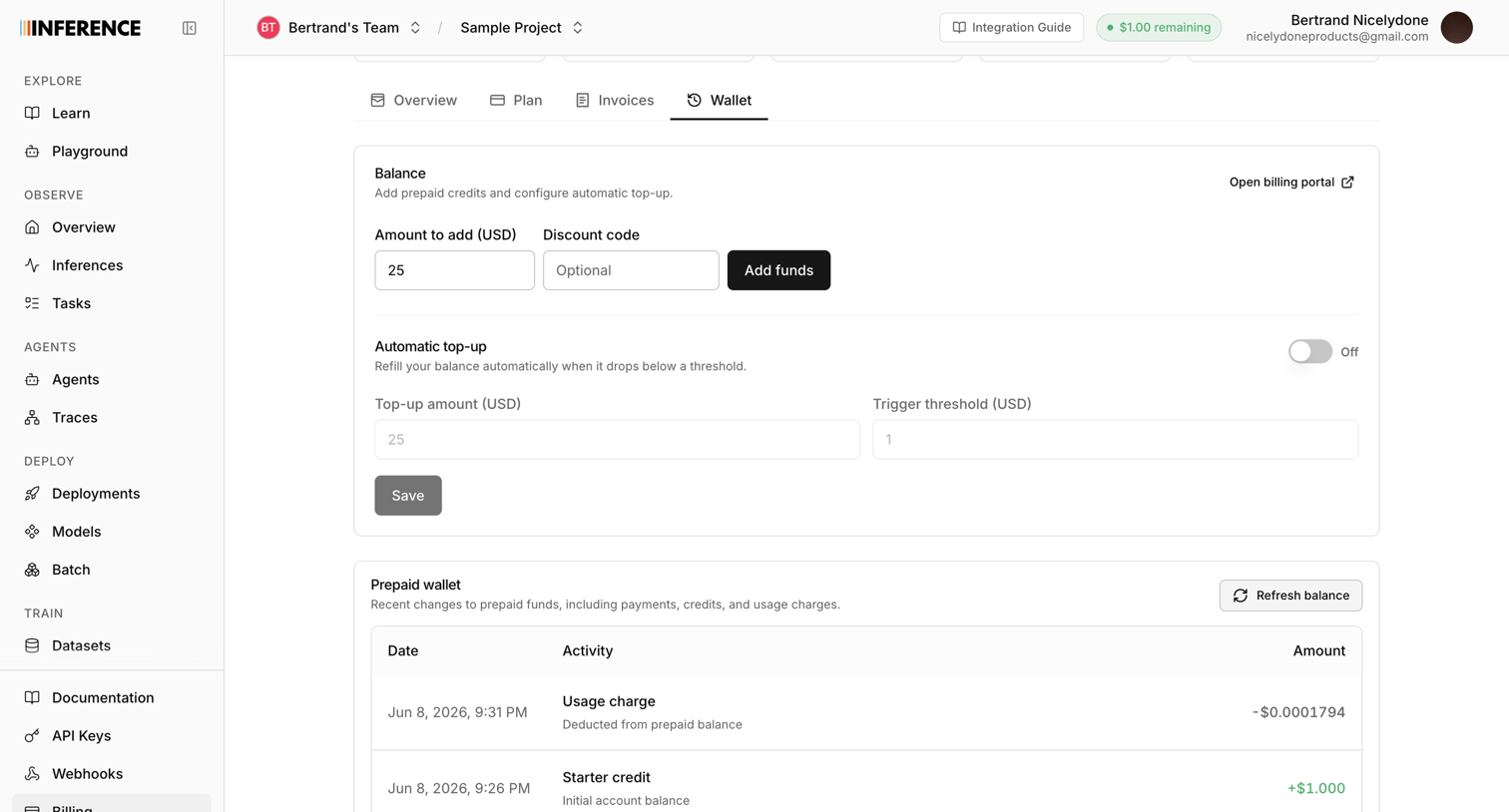Viewport: 1509px width, 812px height.
Task: Open the Integration Guide
Action: click(1011, 28)
